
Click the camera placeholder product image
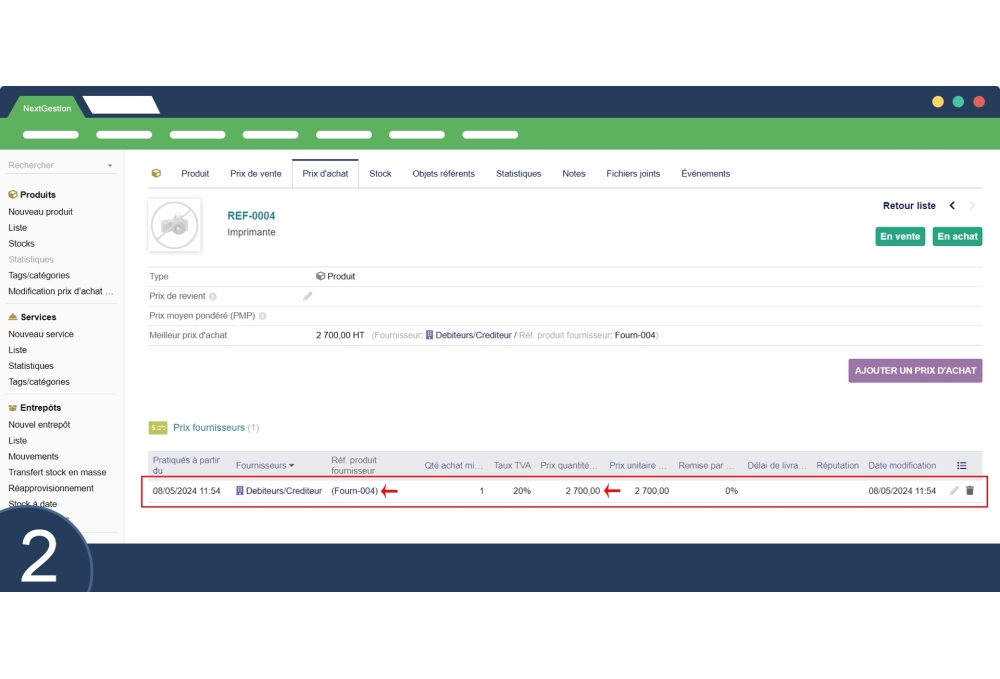pyautogui.click(x=175, y=224)
